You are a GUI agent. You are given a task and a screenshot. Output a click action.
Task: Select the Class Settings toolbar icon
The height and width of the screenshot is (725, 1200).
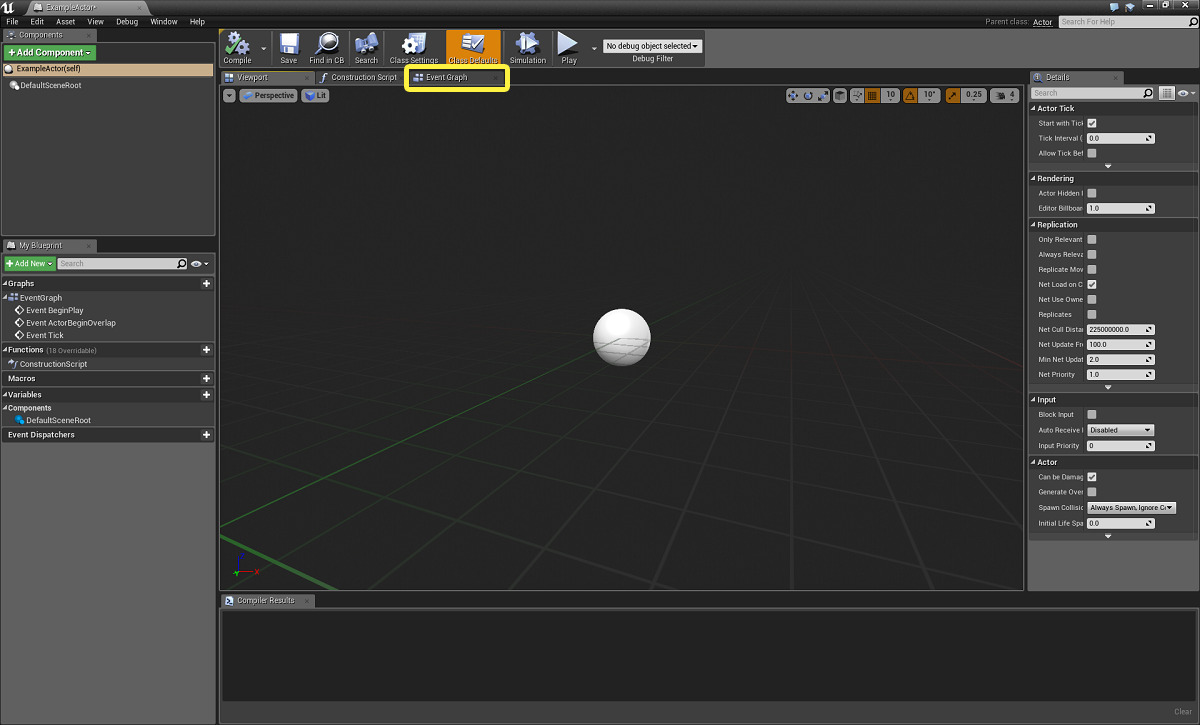[414, 46]
